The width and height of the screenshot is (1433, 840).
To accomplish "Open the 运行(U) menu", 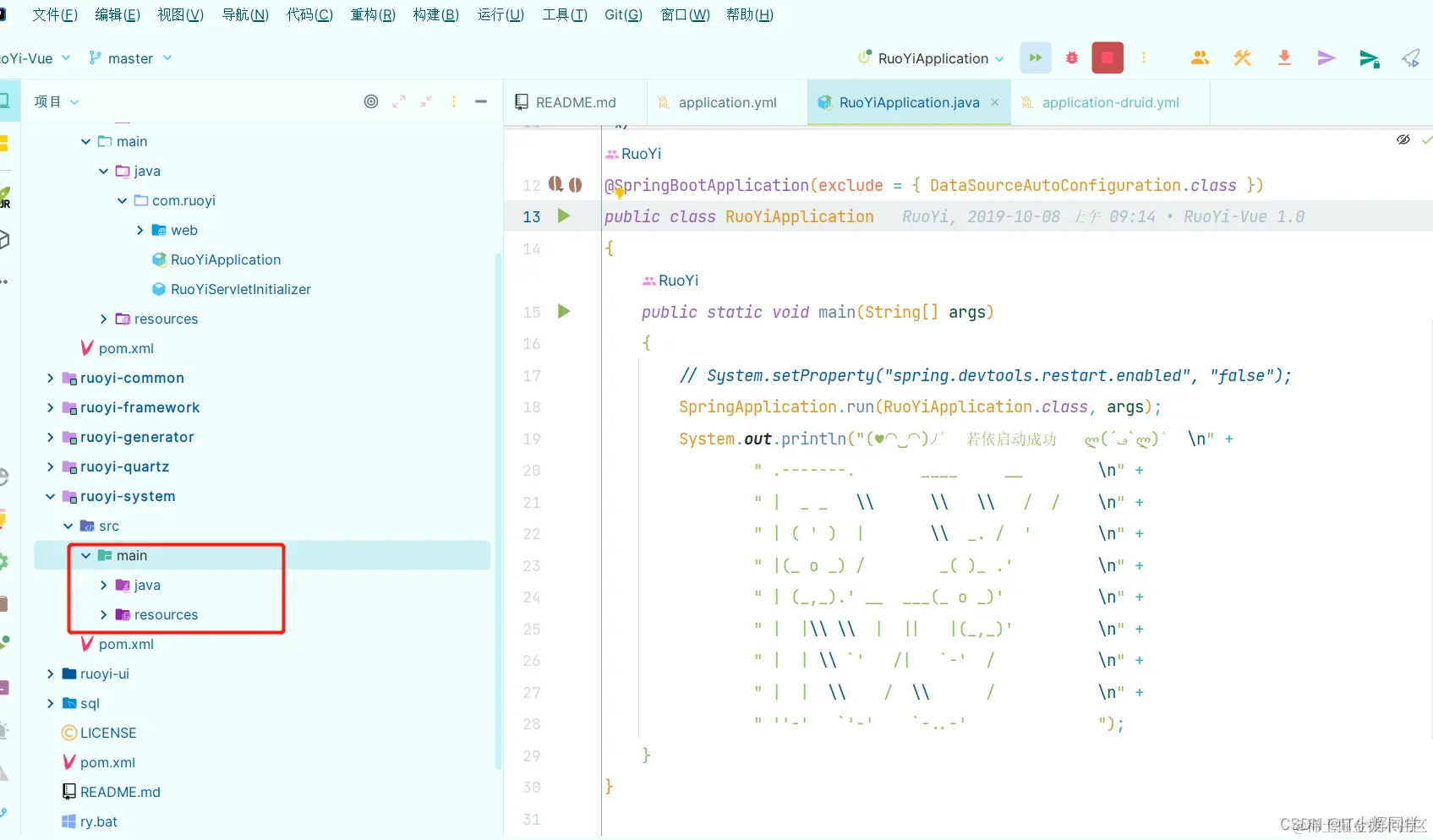I will click(500, 14).
